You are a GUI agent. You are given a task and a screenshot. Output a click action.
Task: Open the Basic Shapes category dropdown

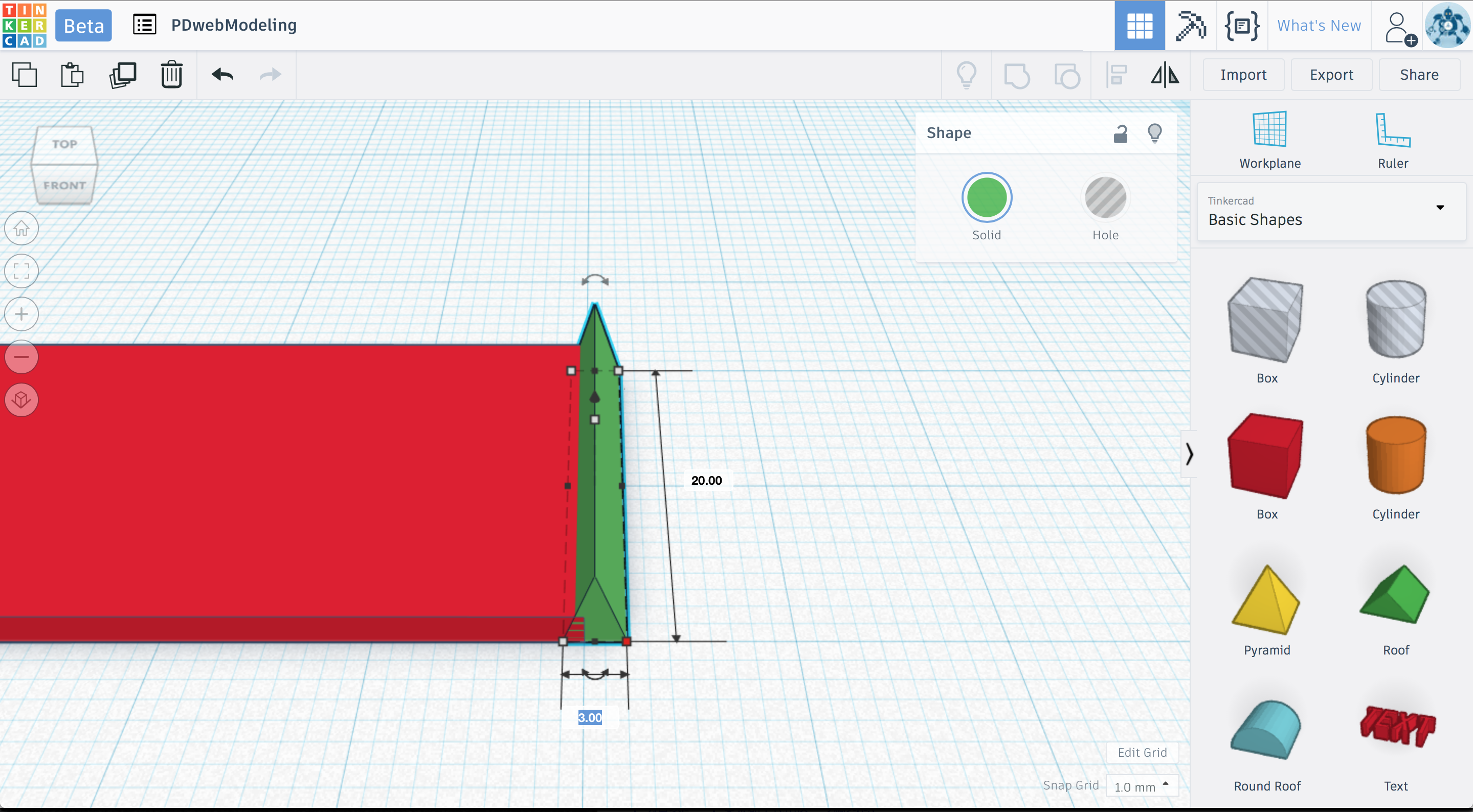[x=1331, y=212]
